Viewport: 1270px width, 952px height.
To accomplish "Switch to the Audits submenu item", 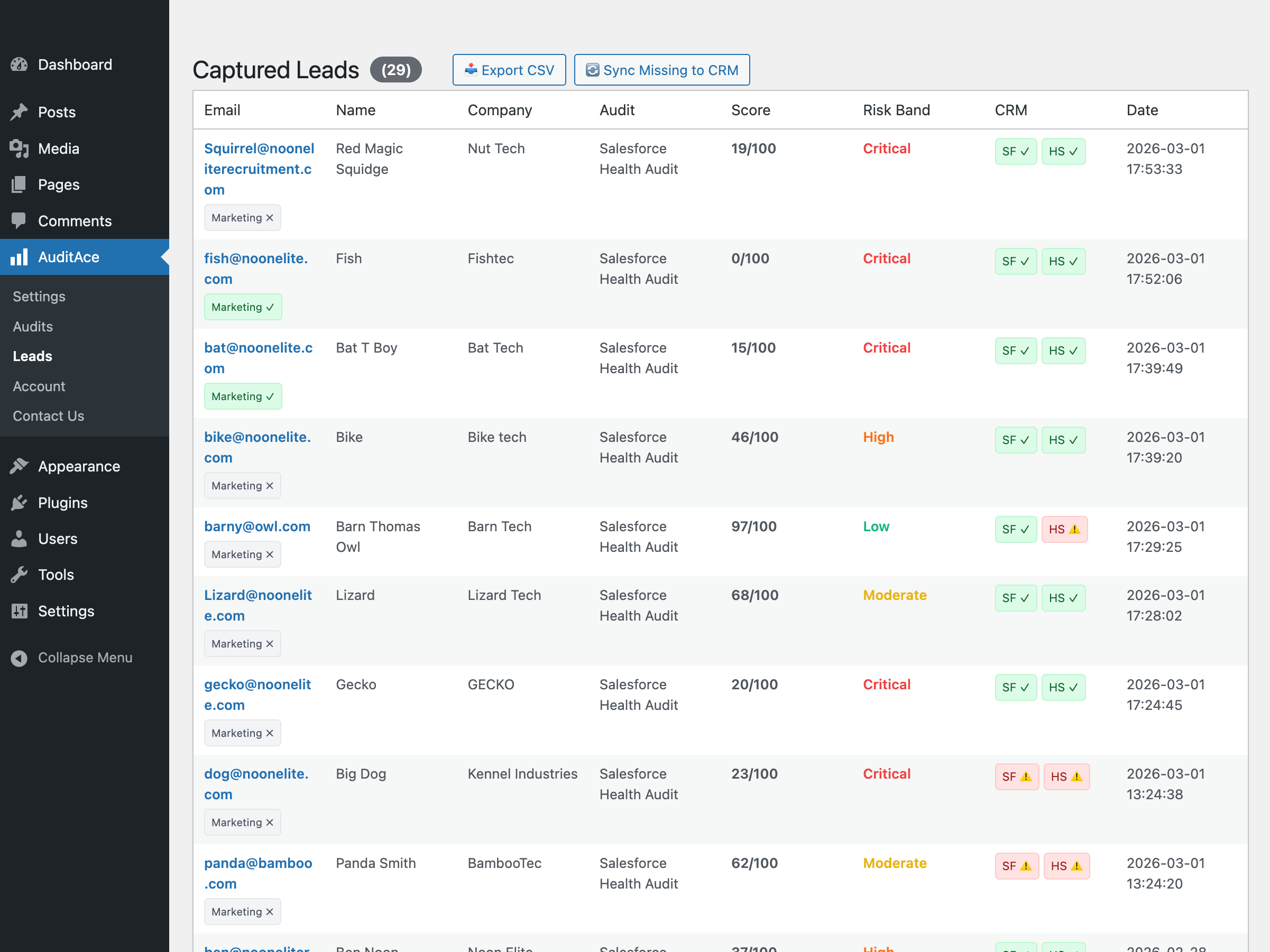I will pyautogui.click(x=32, y=326).
